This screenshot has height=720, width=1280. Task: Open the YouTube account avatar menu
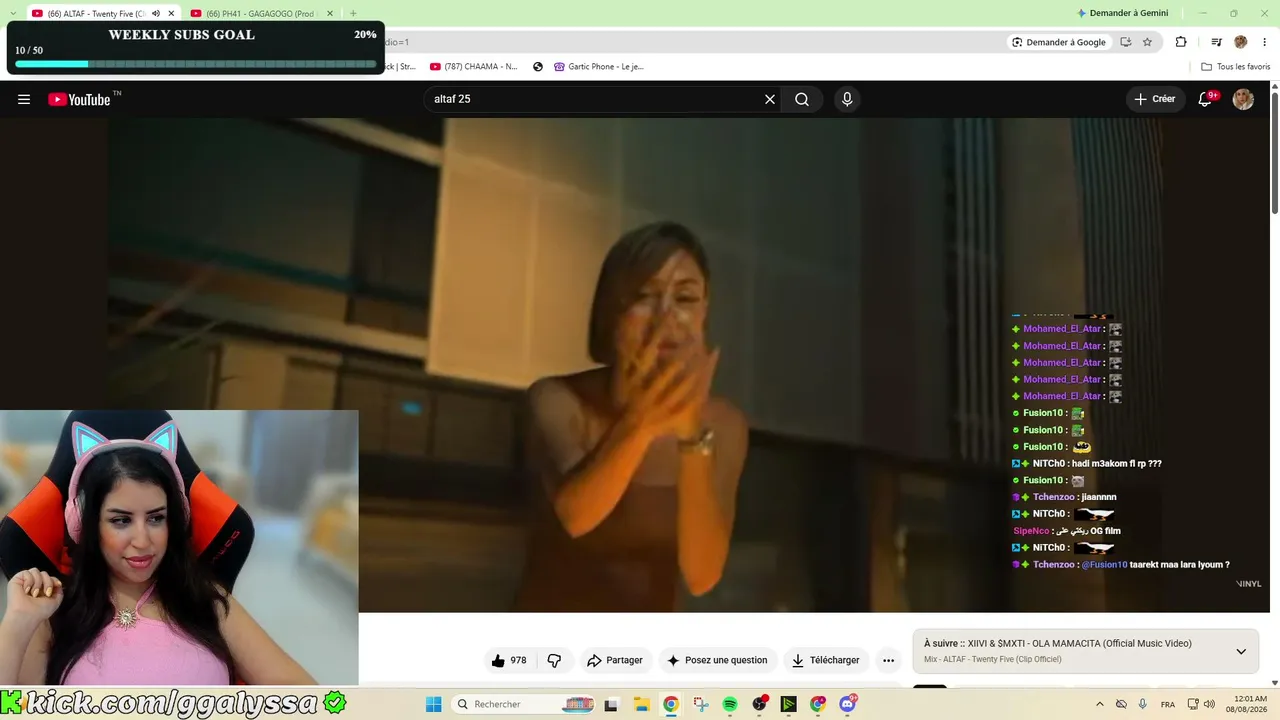(1243, 99)
